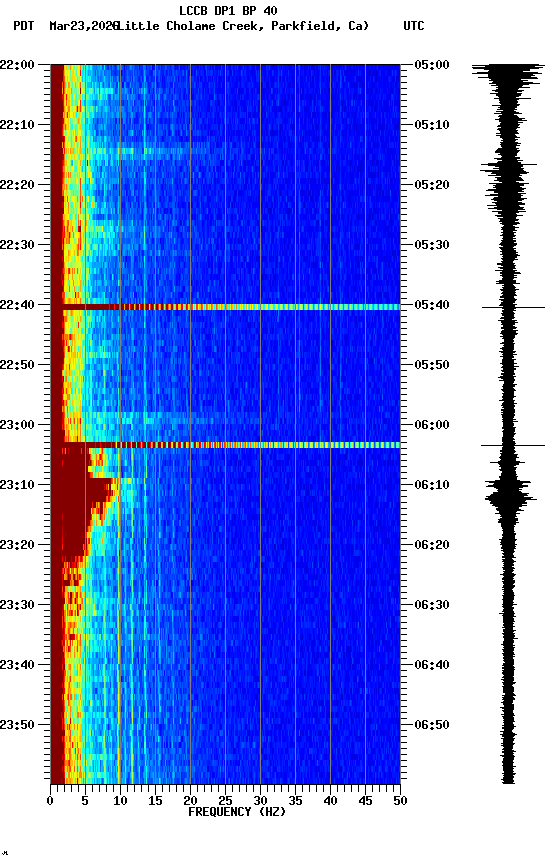Click the station title 'LCCB DP1 BP 40'
The width and height of the screenshot is (552, 864).
coord(228,10)
